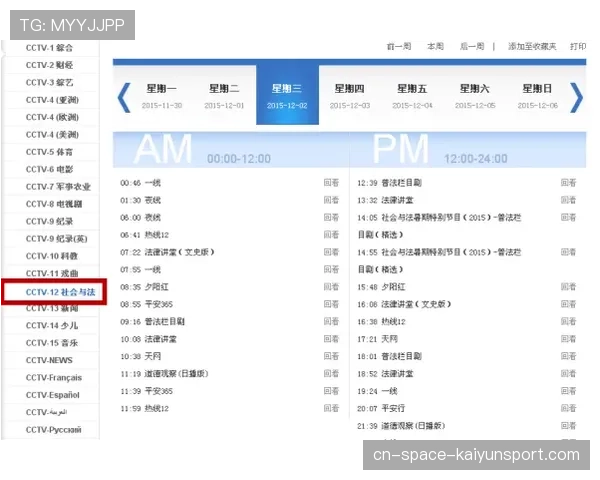600x480 pixels.
Task: Open CCTV-6 电影 channel
Action: pos(49,169)
